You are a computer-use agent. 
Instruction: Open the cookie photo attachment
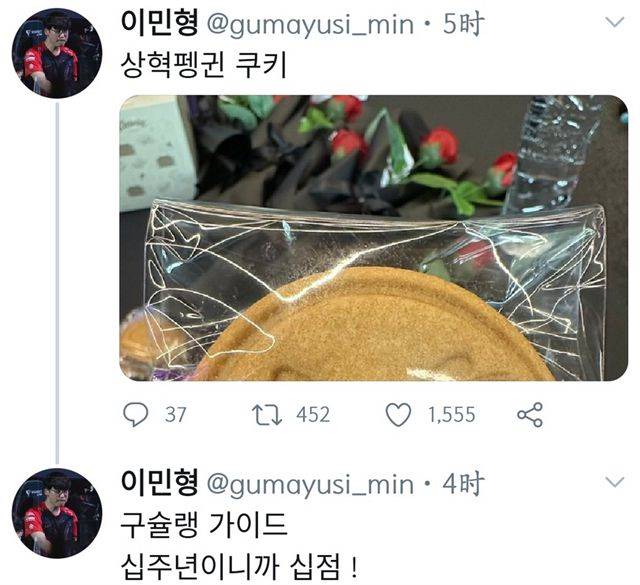[x=373, y=238]
